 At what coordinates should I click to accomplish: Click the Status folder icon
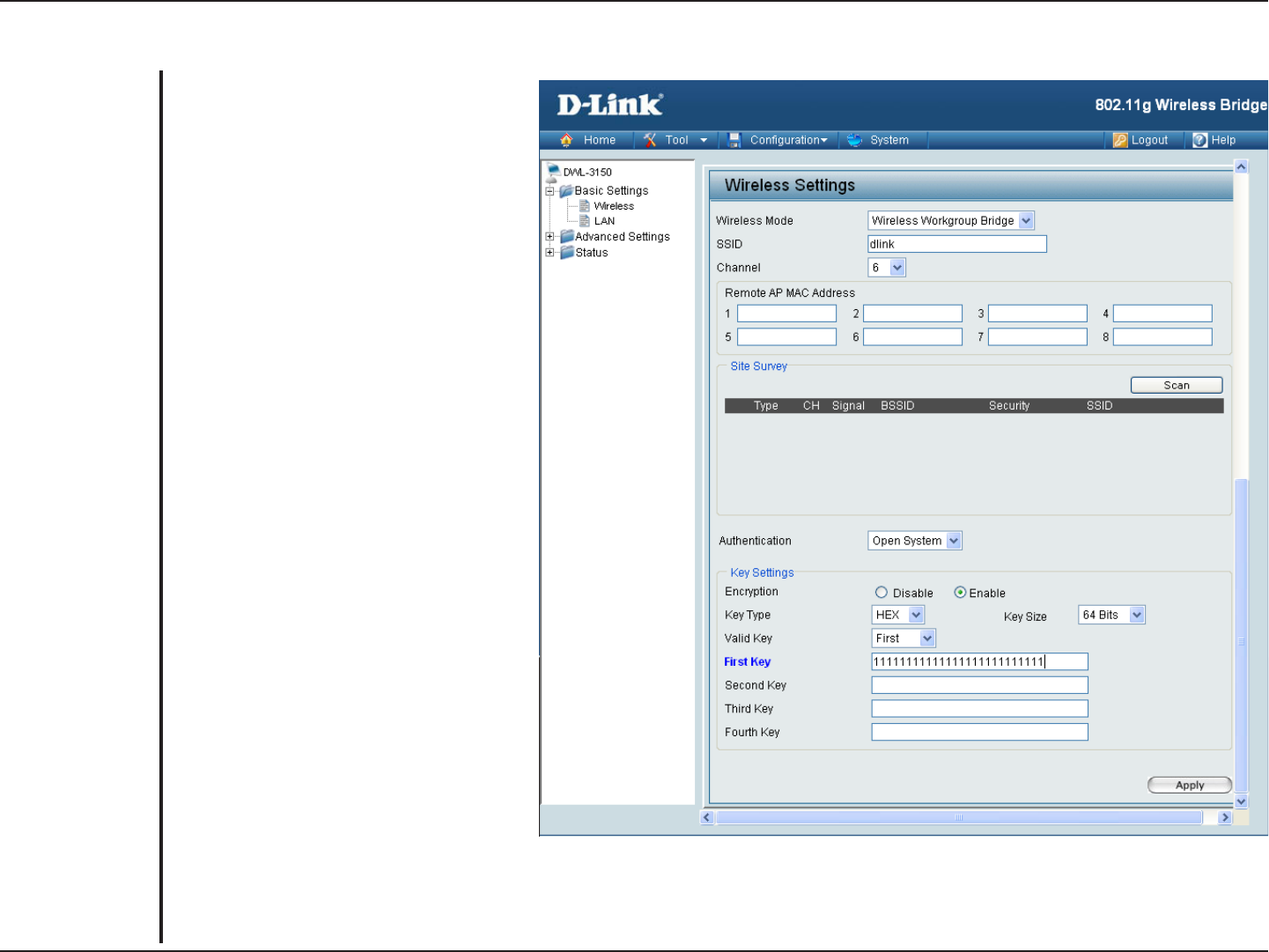[567, 252]
